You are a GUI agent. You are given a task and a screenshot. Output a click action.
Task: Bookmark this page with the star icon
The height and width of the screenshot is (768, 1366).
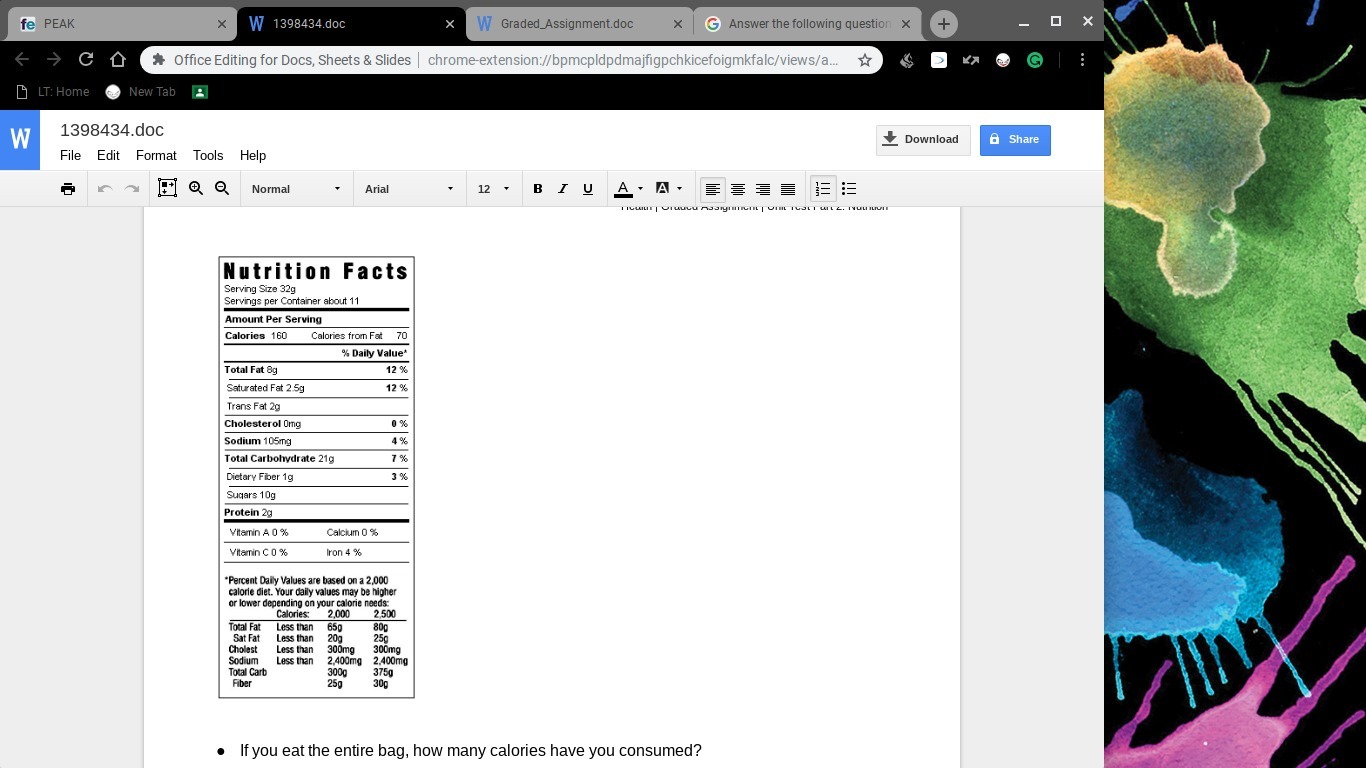click(x=865, y=60)
